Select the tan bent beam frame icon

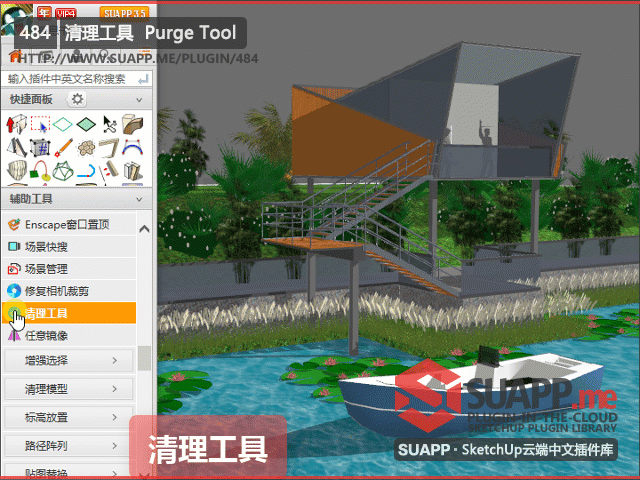(109, 148)
